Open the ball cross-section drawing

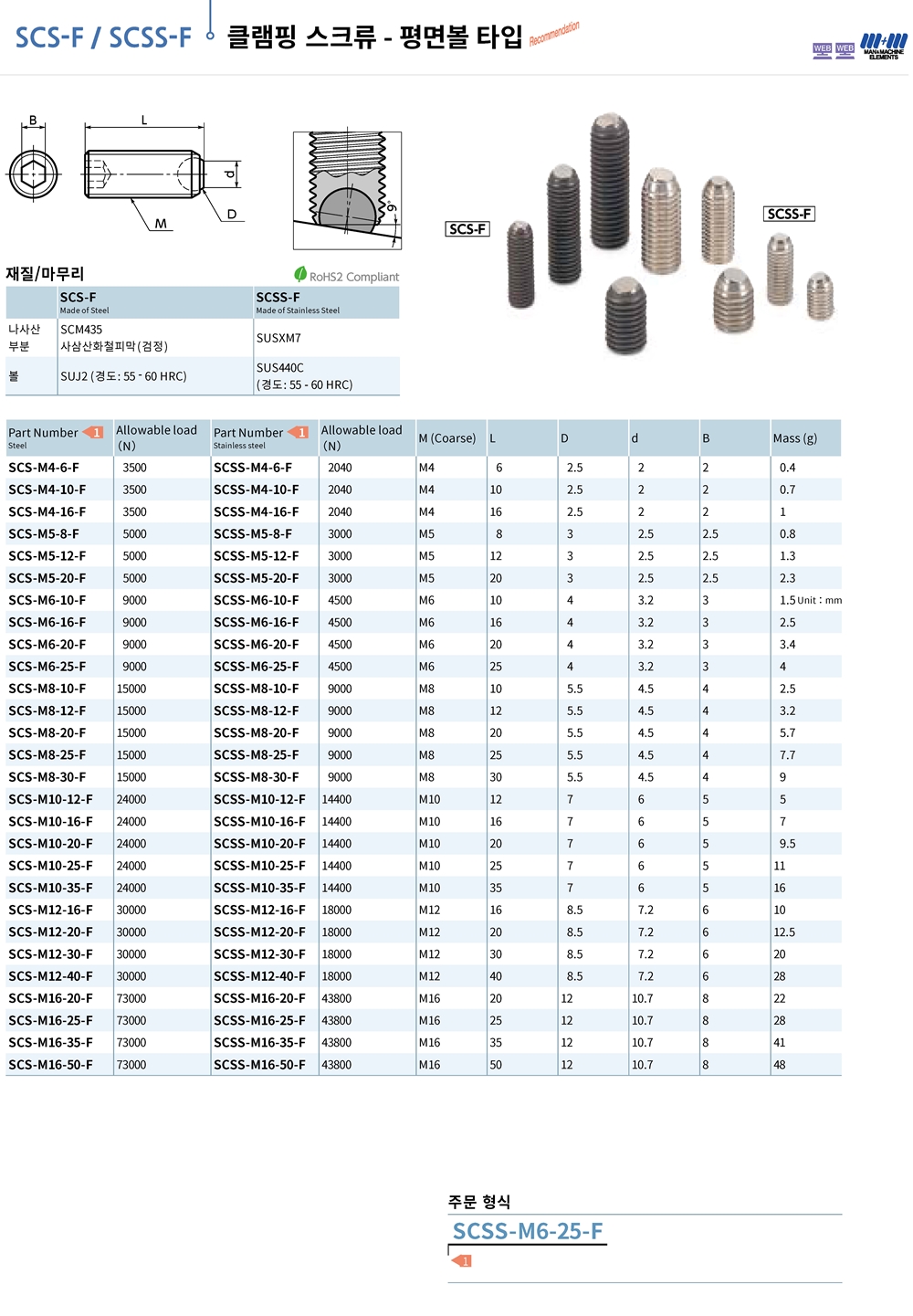pos(347,191)
